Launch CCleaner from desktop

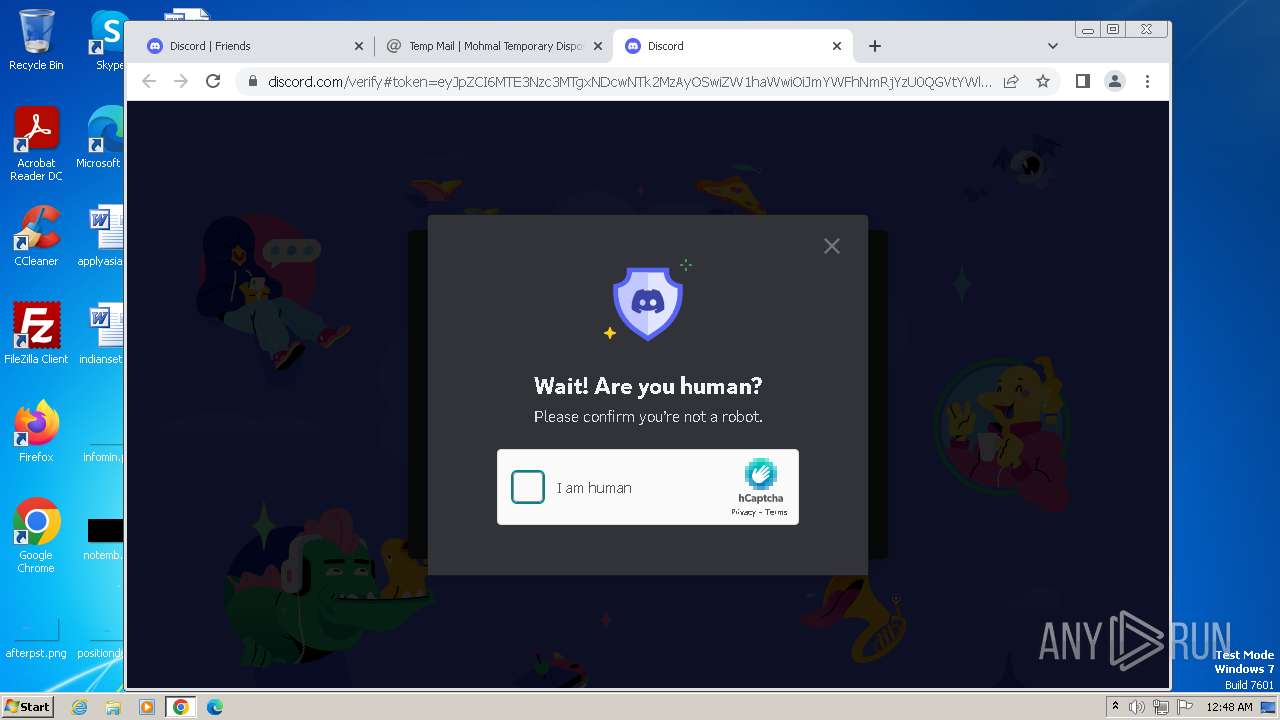36,235
